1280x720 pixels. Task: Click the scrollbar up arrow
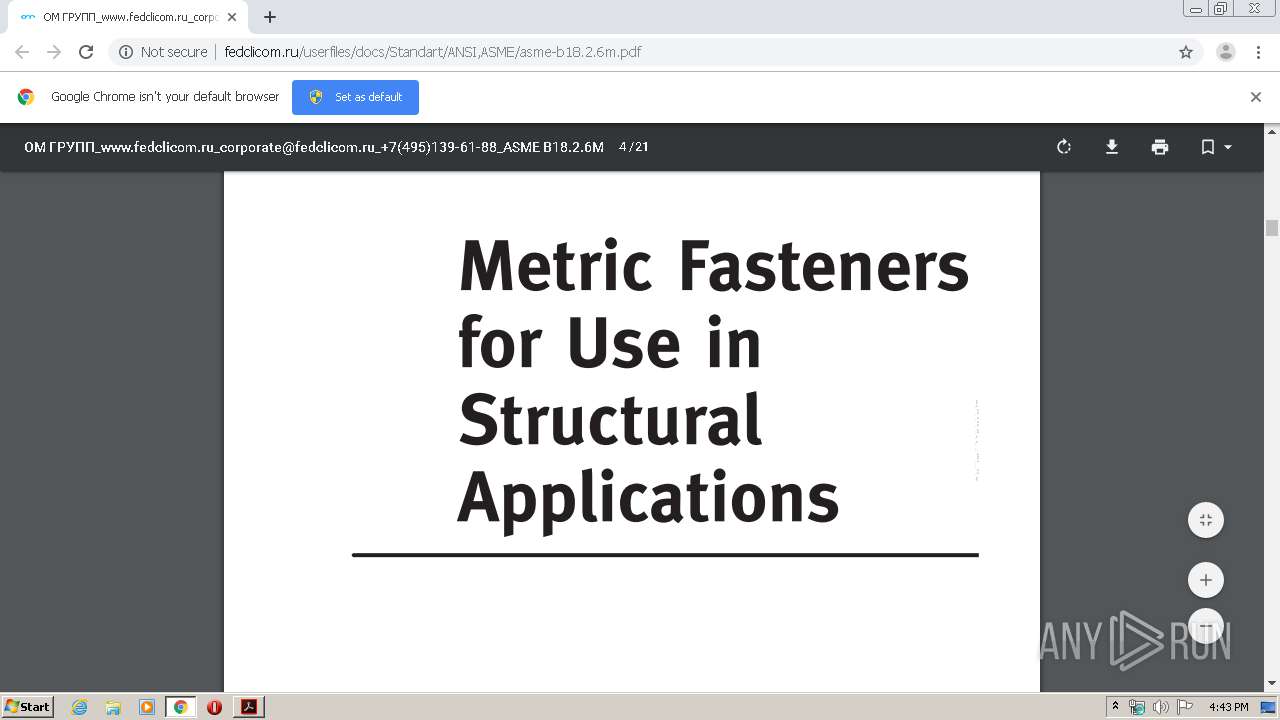[1272, 131]
